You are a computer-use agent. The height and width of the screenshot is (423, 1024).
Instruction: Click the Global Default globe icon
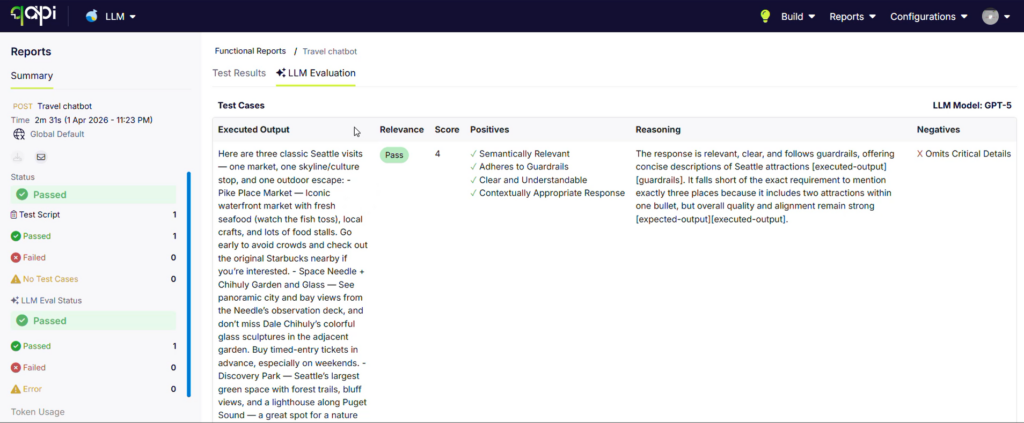click(18, 134)
